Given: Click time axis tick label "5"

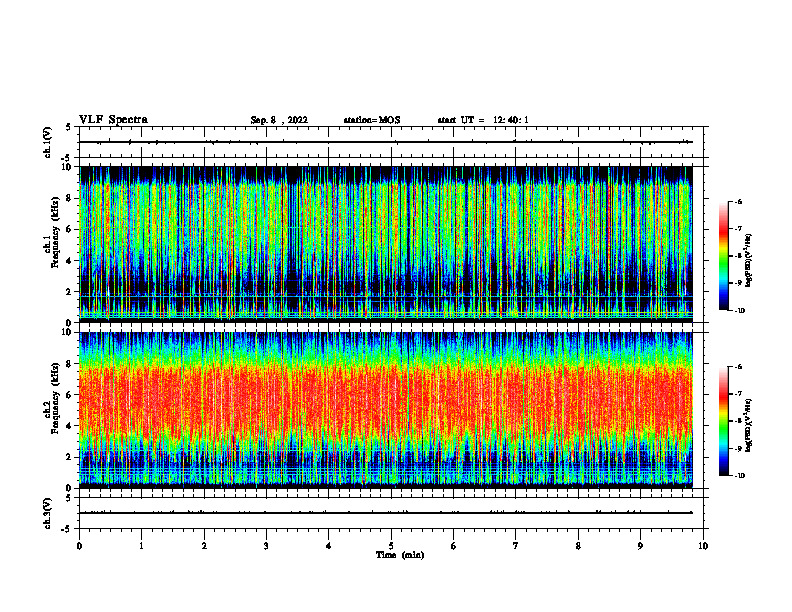Looking at the screenshot, I should click(391, 546).
